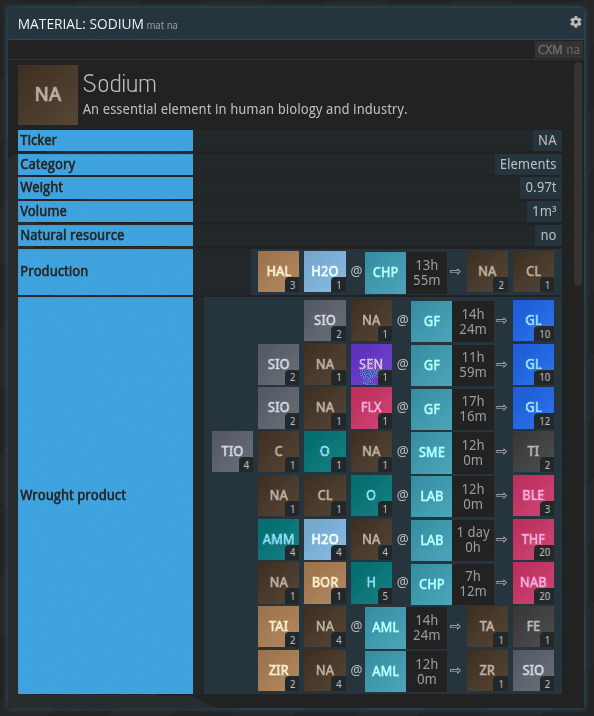The image size is (594, 716).
Task: Click CL input in the BLE recipe
Action: (x=325, y=495)
